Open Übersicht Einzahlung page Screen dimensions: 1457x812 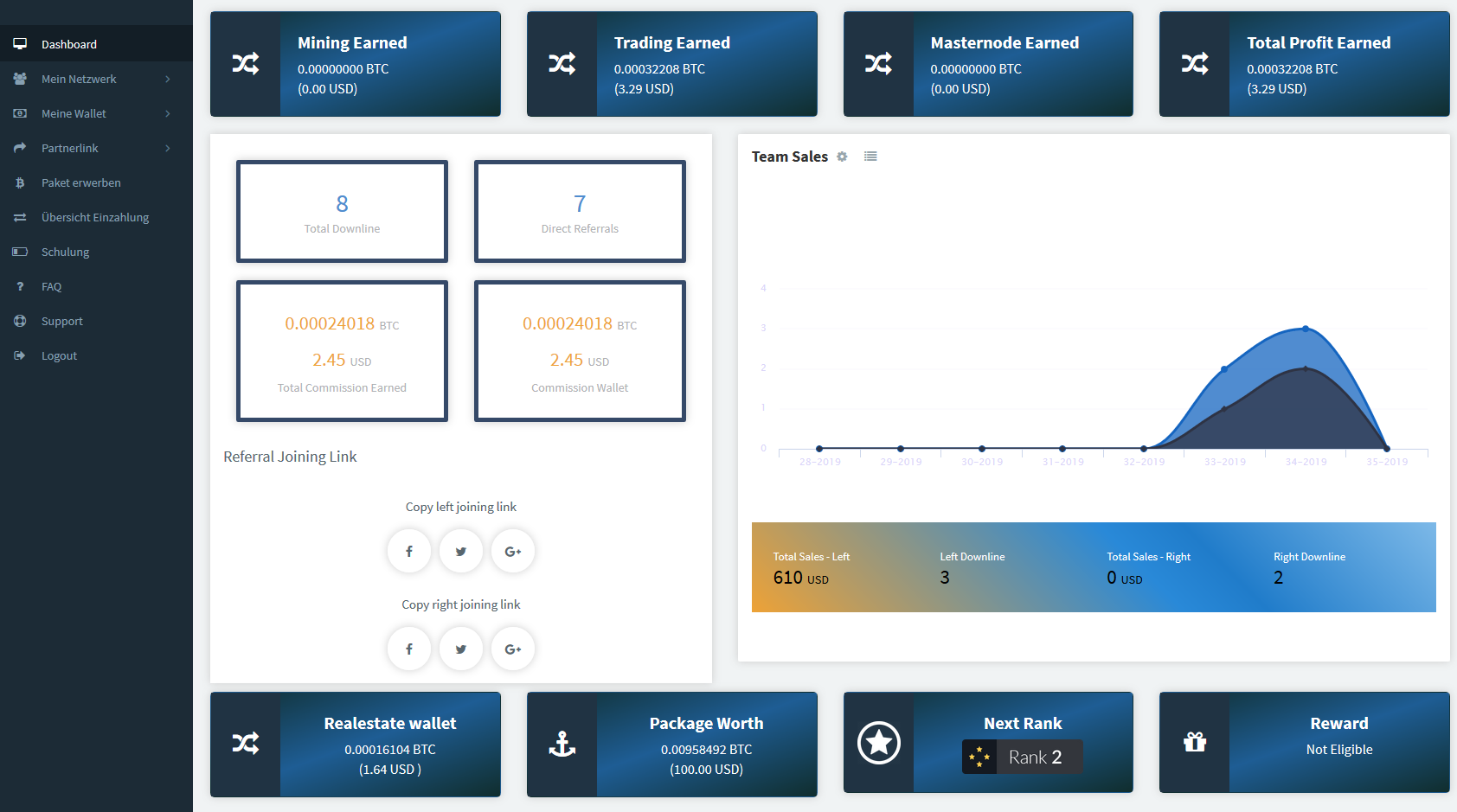(x=96, y=217)
